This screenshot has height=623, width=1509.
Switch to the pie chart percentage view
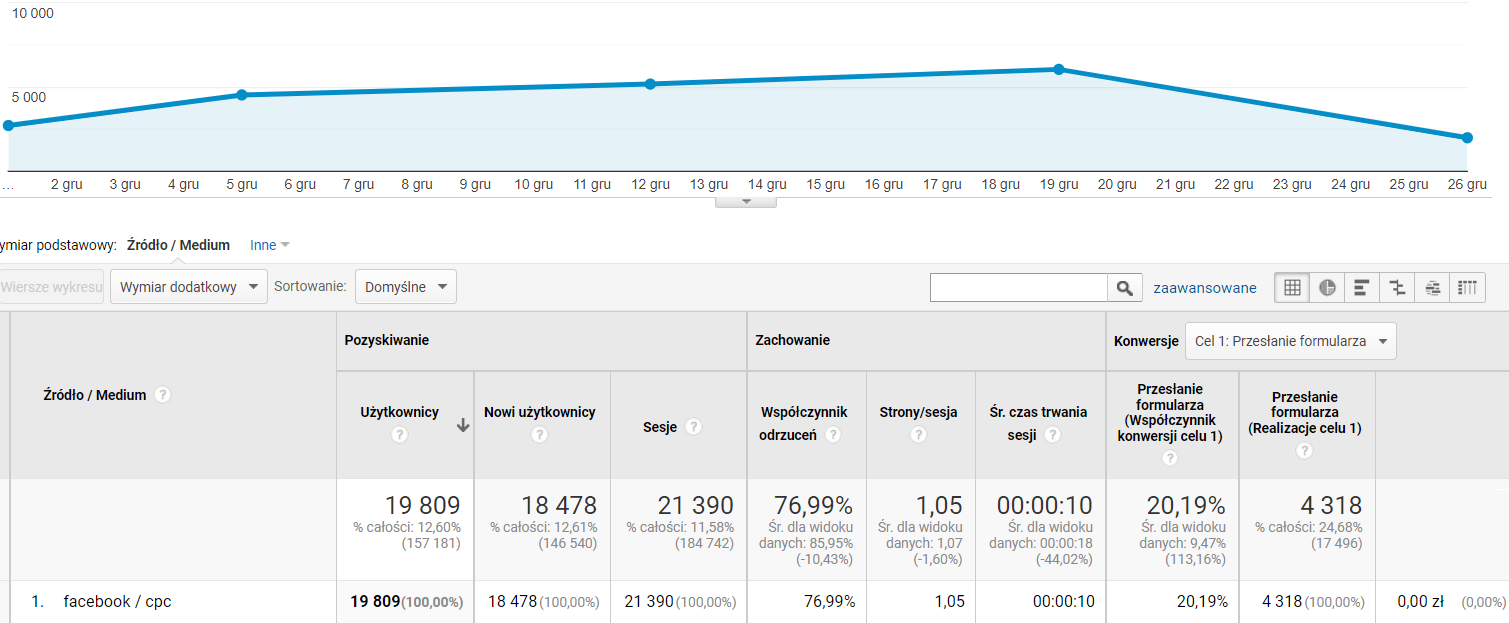tap(1327, 288)
